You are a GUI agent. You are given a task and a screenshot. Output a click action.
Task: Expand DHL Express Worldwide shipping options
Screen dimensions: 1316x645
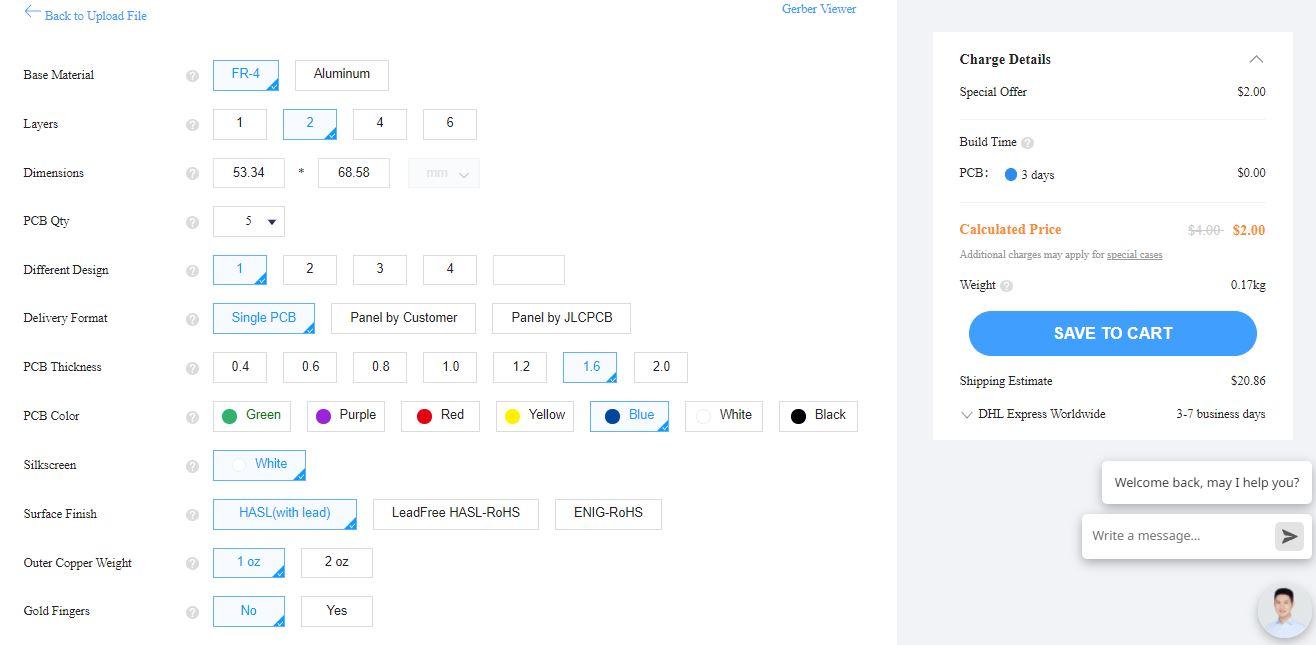click(x=966, y=414)
